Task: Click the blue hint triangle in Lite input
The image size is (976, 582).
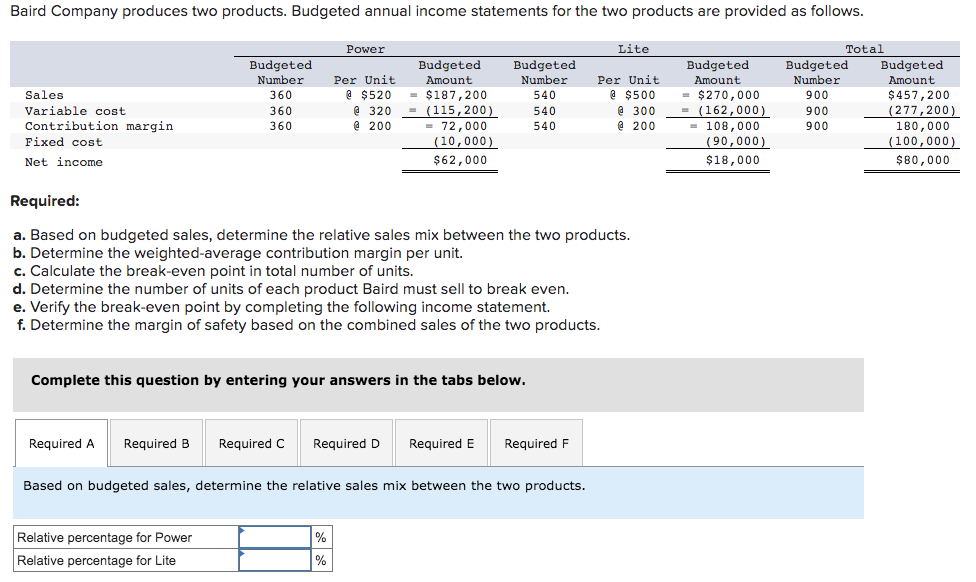Action: pyautogui.click(x=243, y=555)
